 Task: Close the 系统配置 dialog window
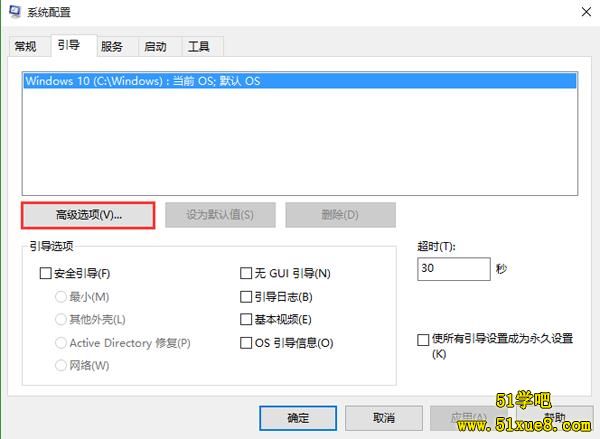pyautogui.click(x=584, y=12)
